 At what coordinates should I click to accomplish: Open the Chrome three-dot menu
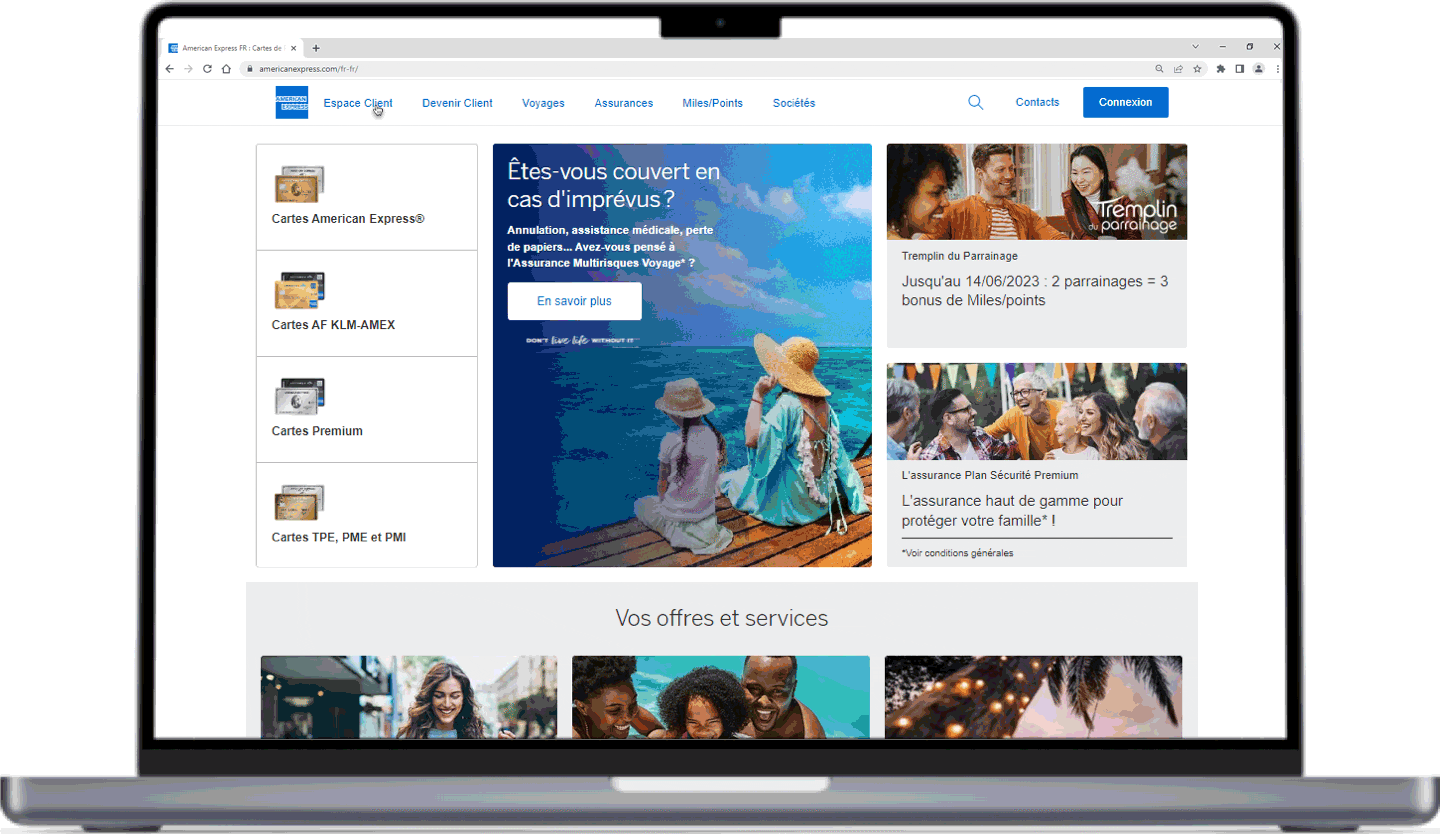click(1276, 68)
